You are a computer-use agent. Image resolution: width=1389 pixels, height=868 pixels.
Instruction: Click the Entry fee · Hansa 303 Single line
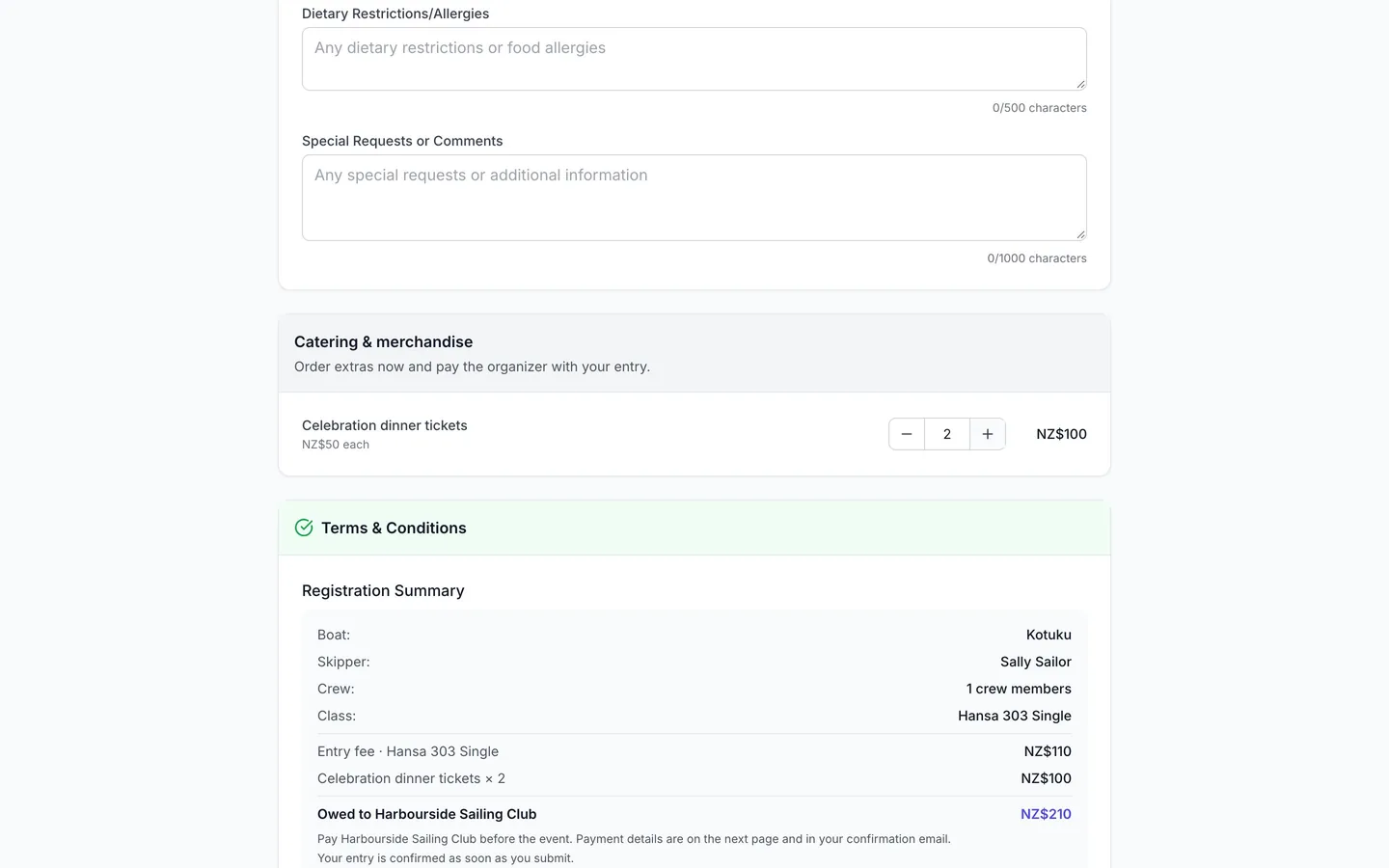(408, 751)
